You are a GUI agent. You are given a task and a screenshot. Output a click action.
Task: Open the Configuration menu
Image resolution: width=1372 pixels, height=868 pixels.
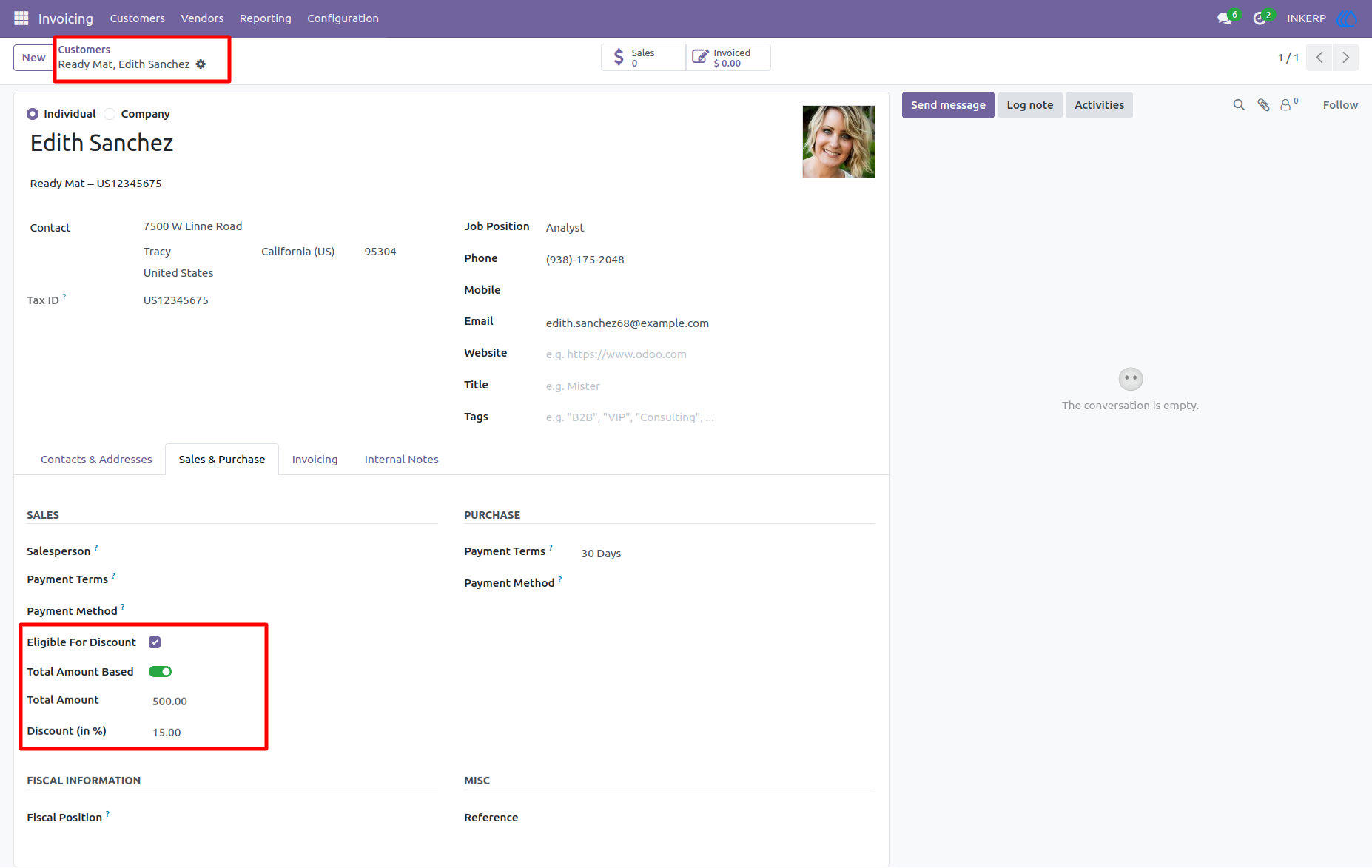[x=343, y=18]
